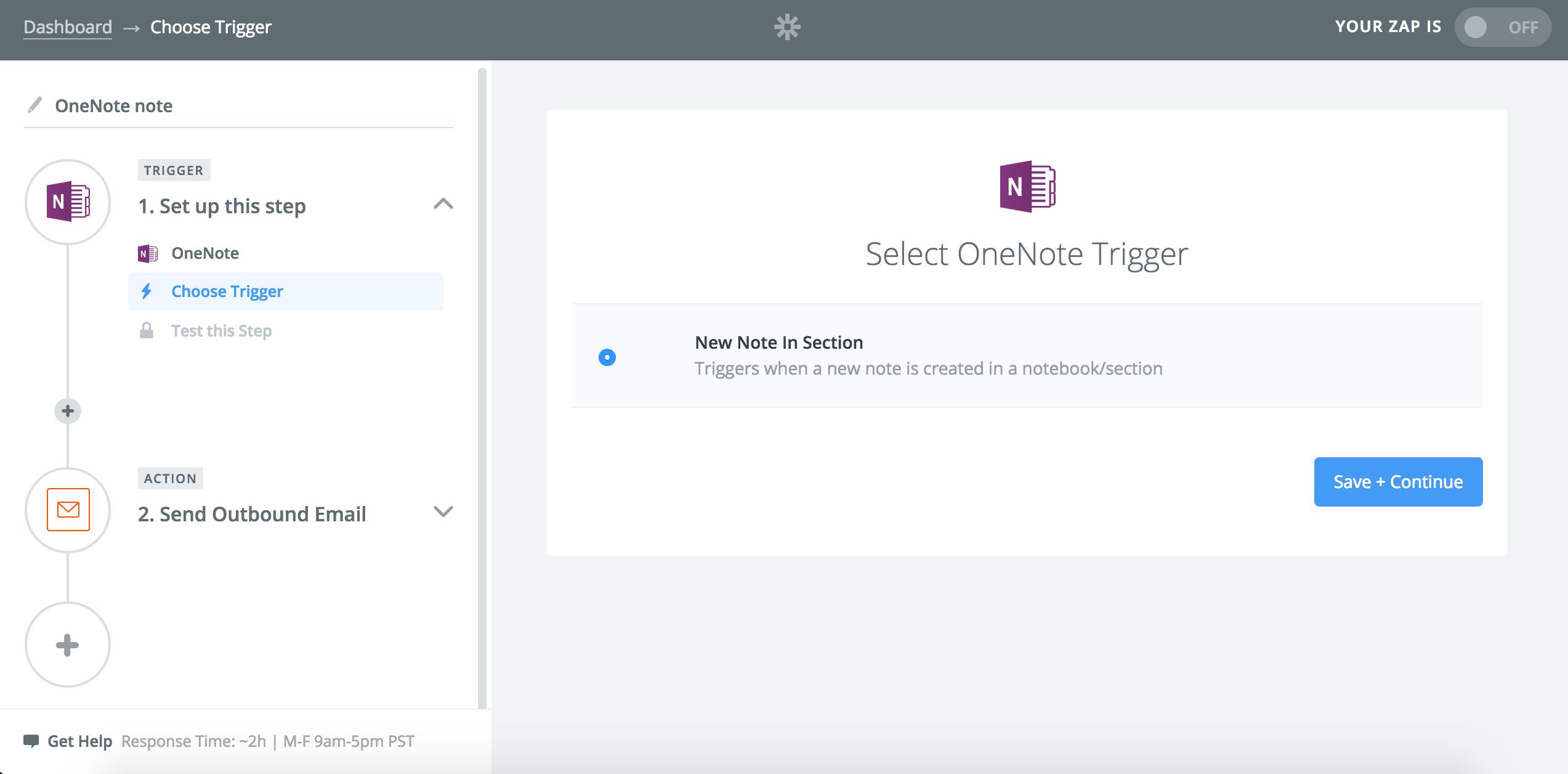Screen dimensions: 1568x774
Task: Open the Choose Trigger step item
Action: [286, 291]
